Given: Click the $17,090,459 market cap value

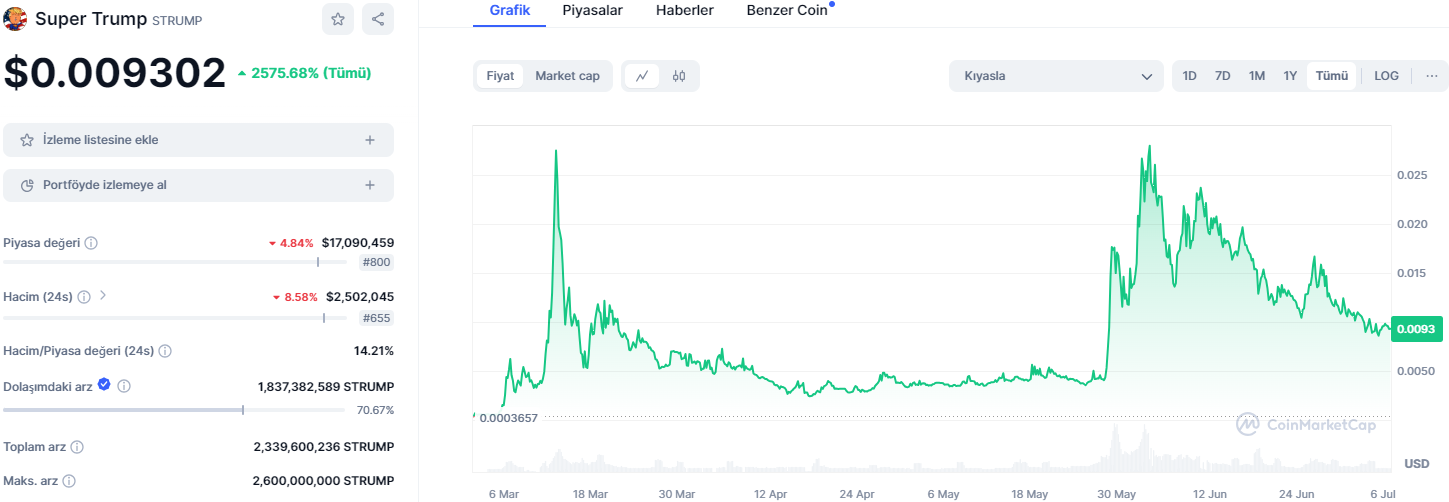Looking at the screenshot, I should 358,243.
